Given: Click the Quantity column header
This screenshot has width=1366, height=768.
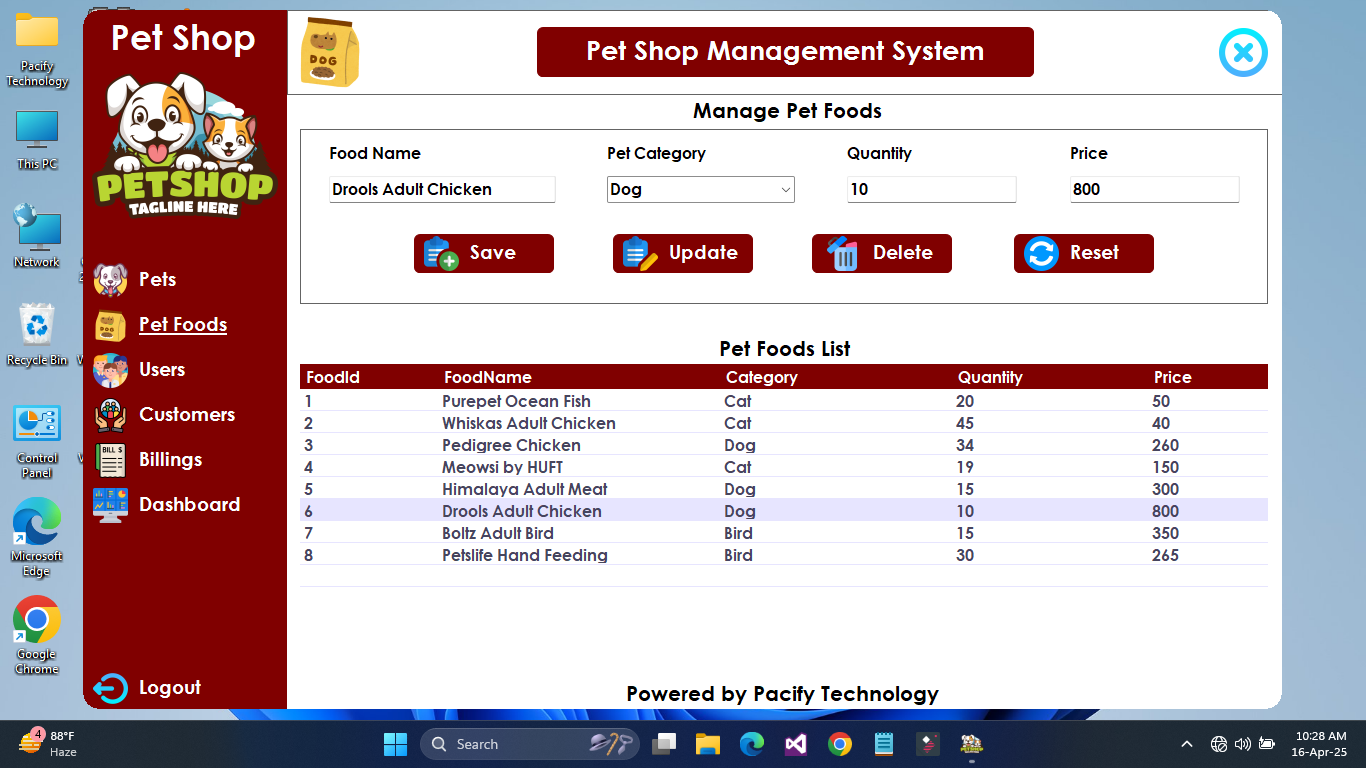Looking at the screenshot, I should (990, 377).
